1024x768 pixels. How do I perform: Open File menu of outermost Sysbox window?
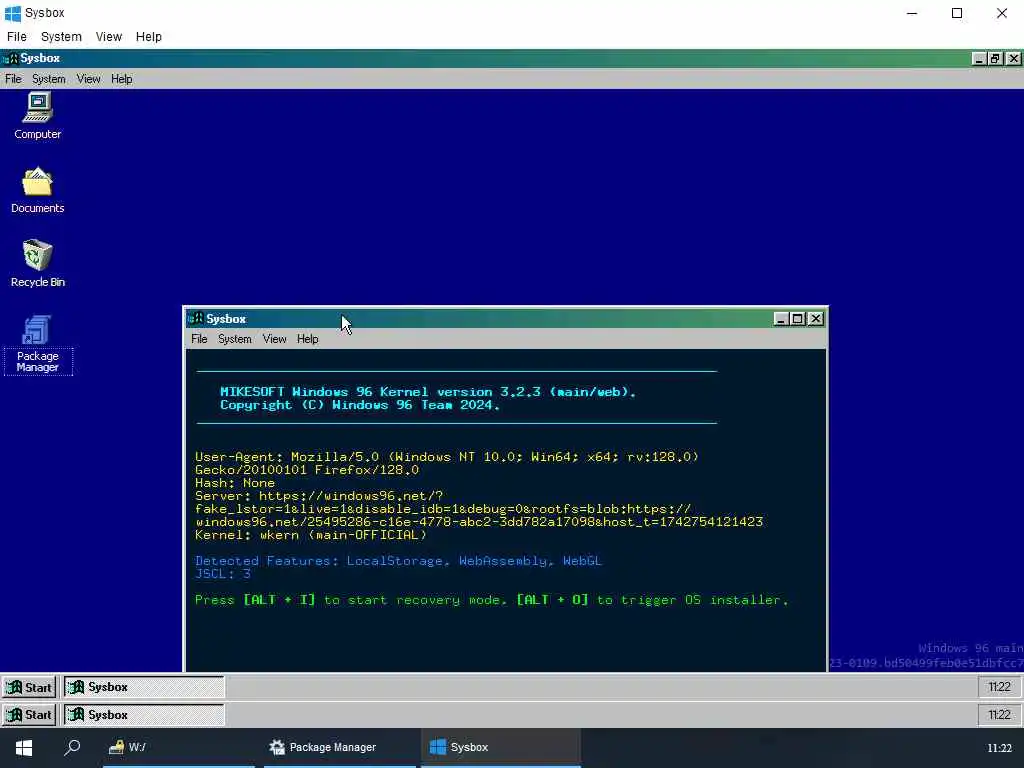point(16,37)
